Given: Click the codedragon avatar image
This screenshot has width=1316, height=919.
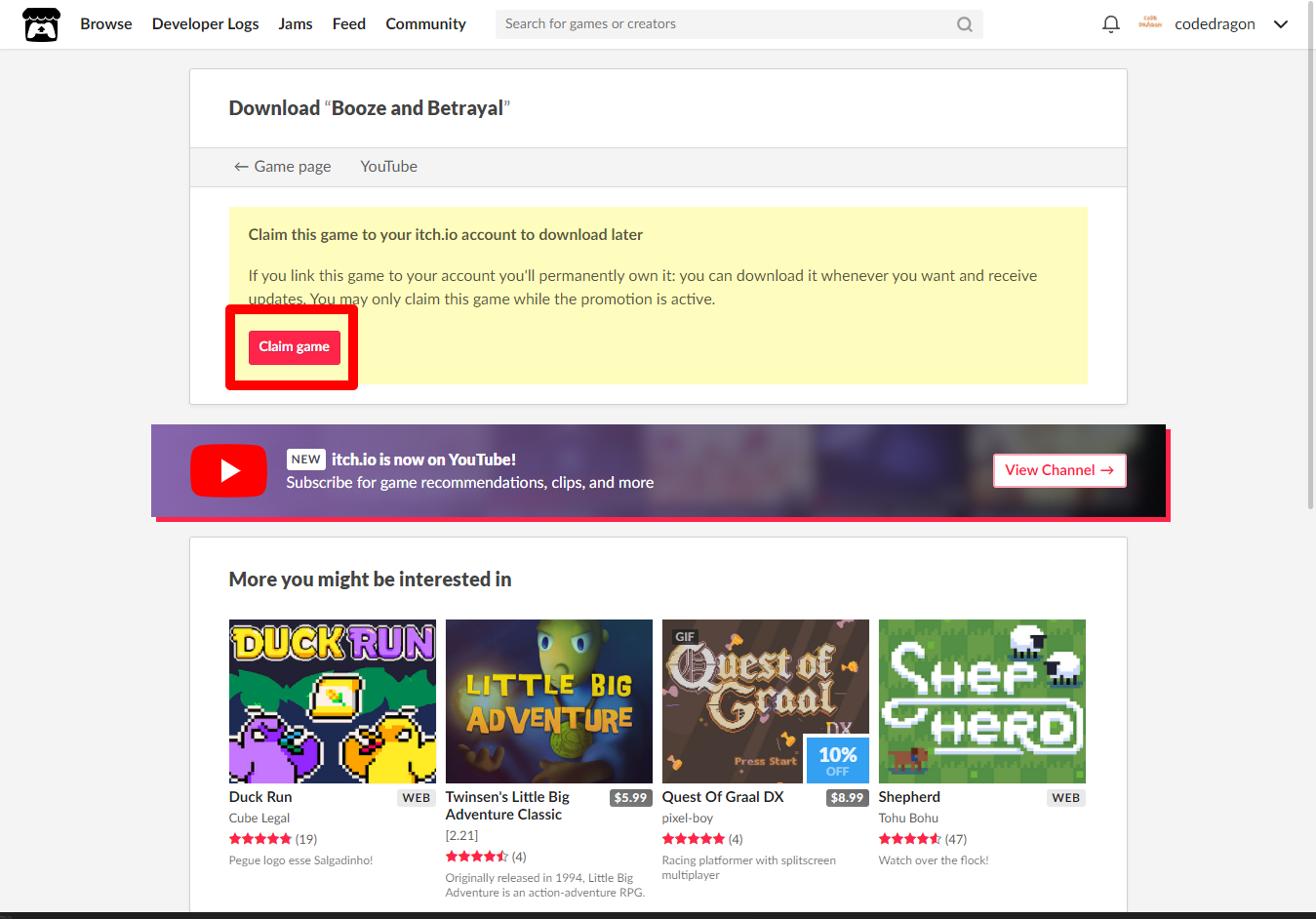Looking at the screenshot, I should pyautogui.click(x=1150, y=23).
